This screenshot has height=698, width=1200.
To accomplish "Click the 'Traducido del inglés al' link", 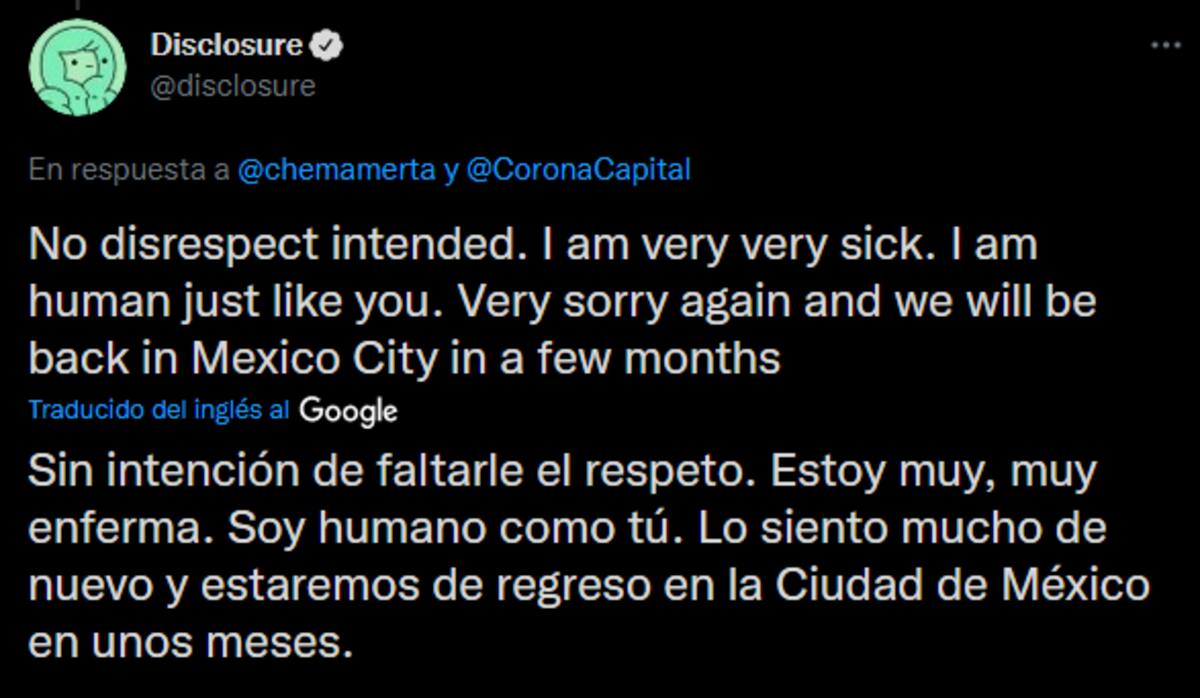I will point(160,410).
